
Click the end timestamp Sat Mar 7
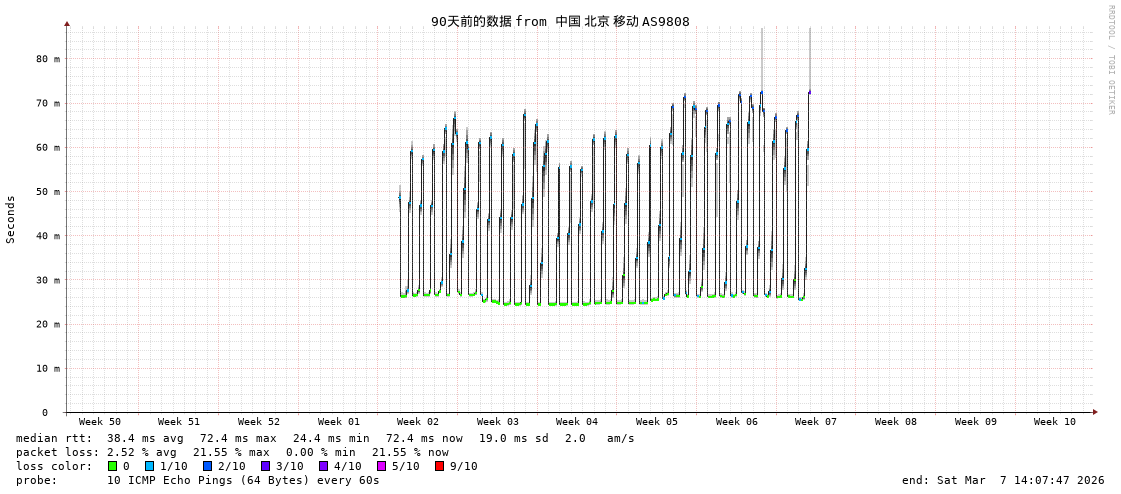(1003, 480)
